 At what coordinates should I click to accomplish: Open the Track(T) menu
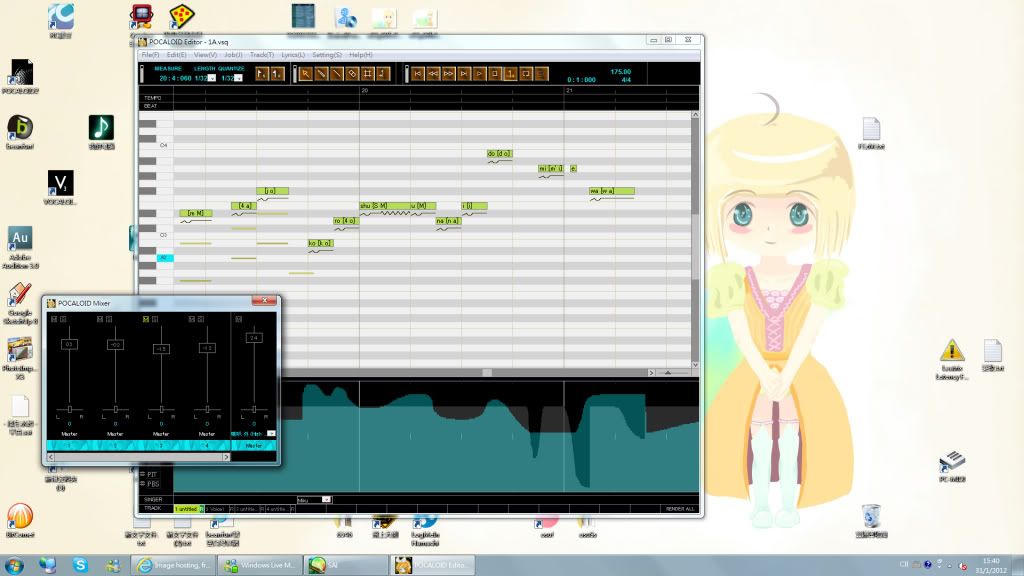[262, 55]
